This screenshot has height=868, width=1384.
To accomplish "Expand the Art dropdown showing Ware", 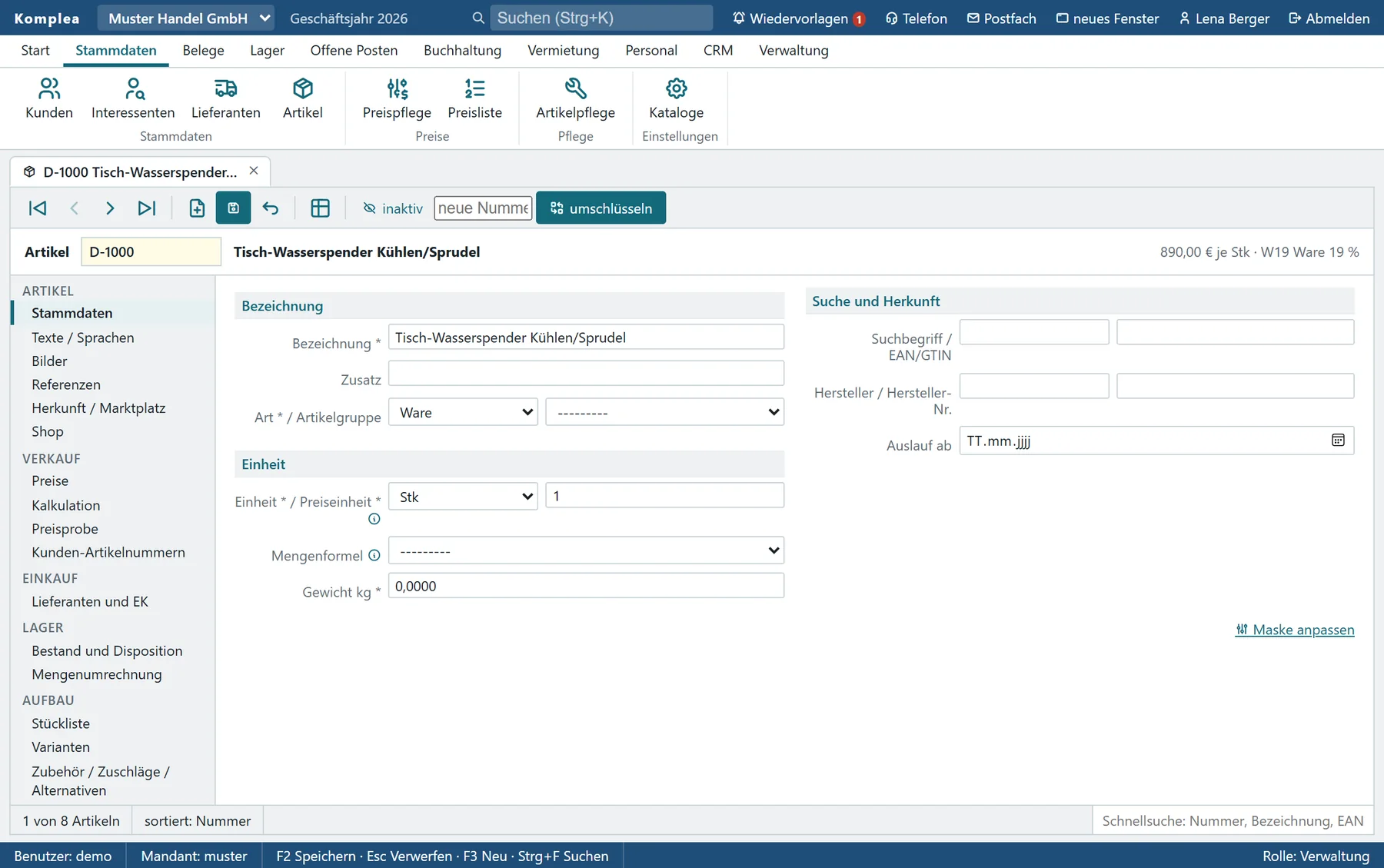I will 463,412.
